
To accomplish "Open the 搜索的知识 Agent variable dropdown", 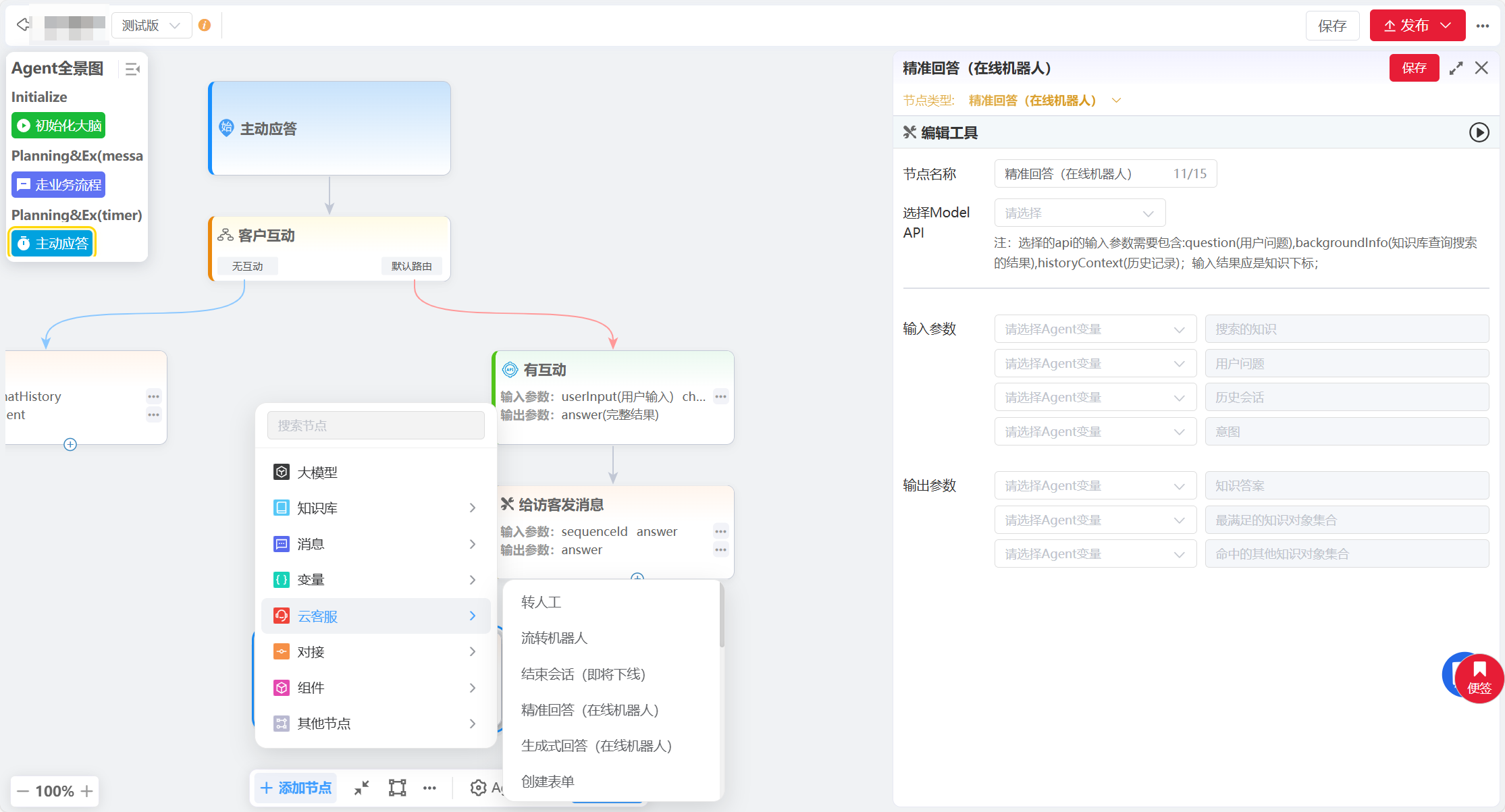I will (x=1094, y=329).
